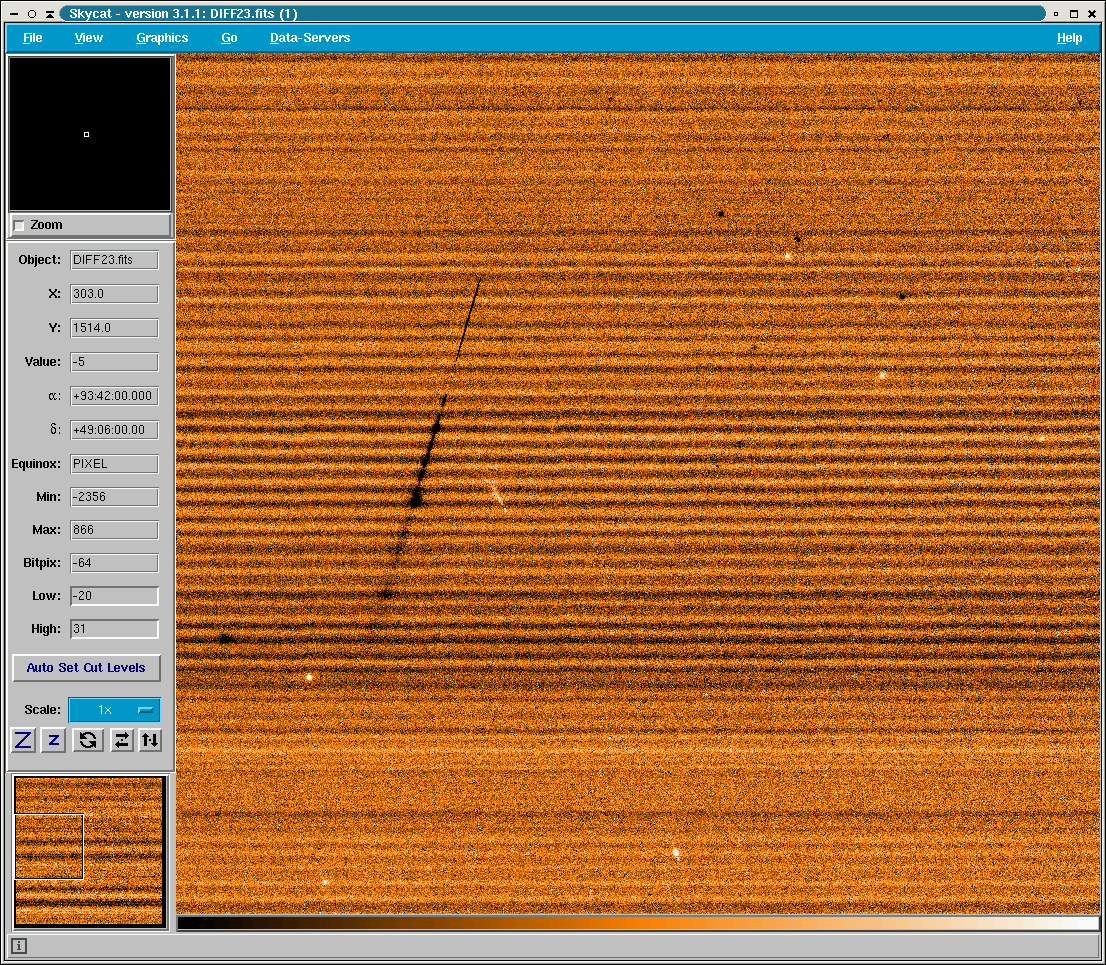1106x965 pixels.
Task: Click the alpha coordinate field
Action: tap(114, 396)
